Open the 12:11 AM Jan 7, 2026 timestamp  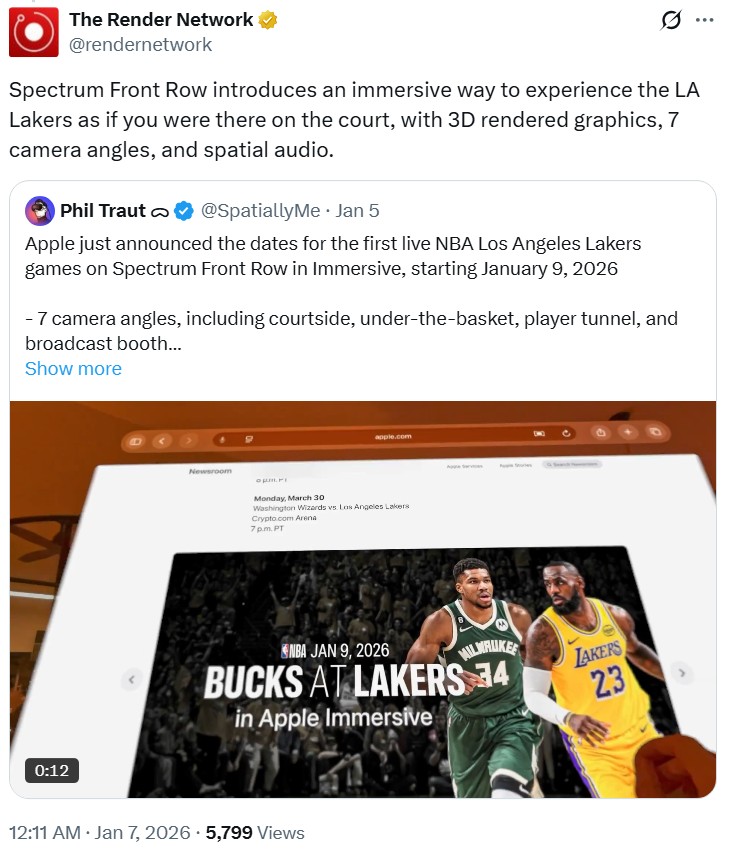click(102, 833)
